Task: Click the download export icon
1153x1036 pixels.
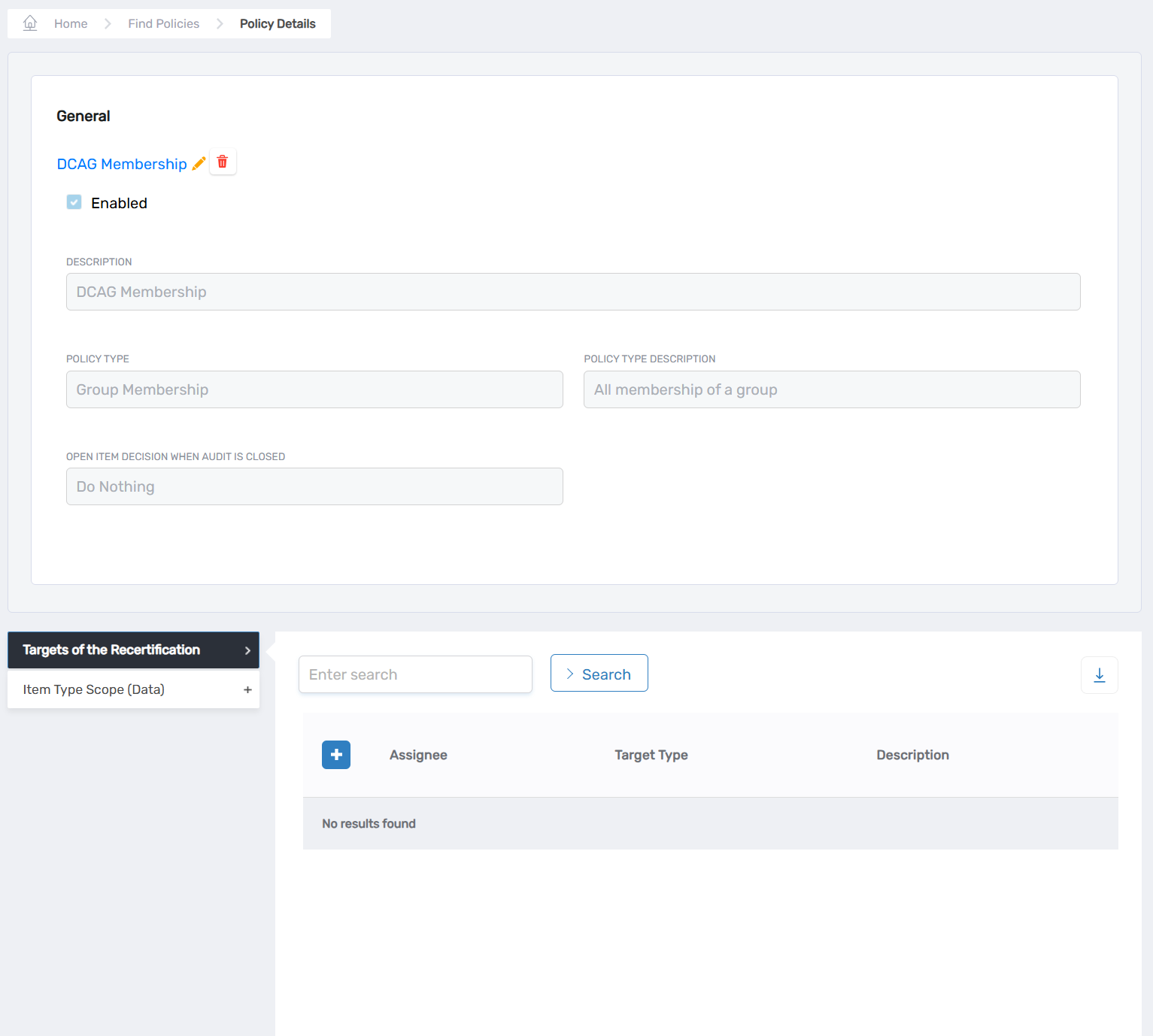Action: click(x=1099, y=675)
